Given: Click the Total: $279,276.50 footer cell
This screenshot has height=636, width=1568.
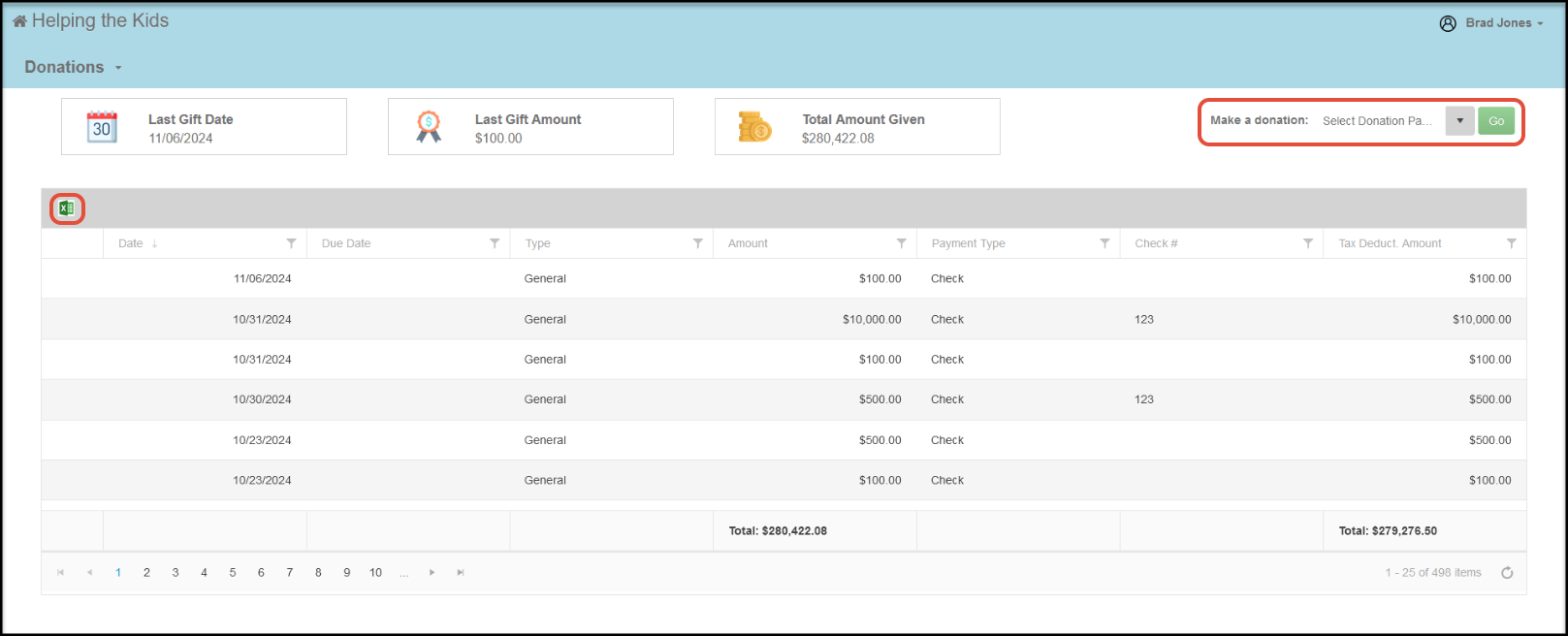Looking at the screenshot, I should click(1424, 531).
